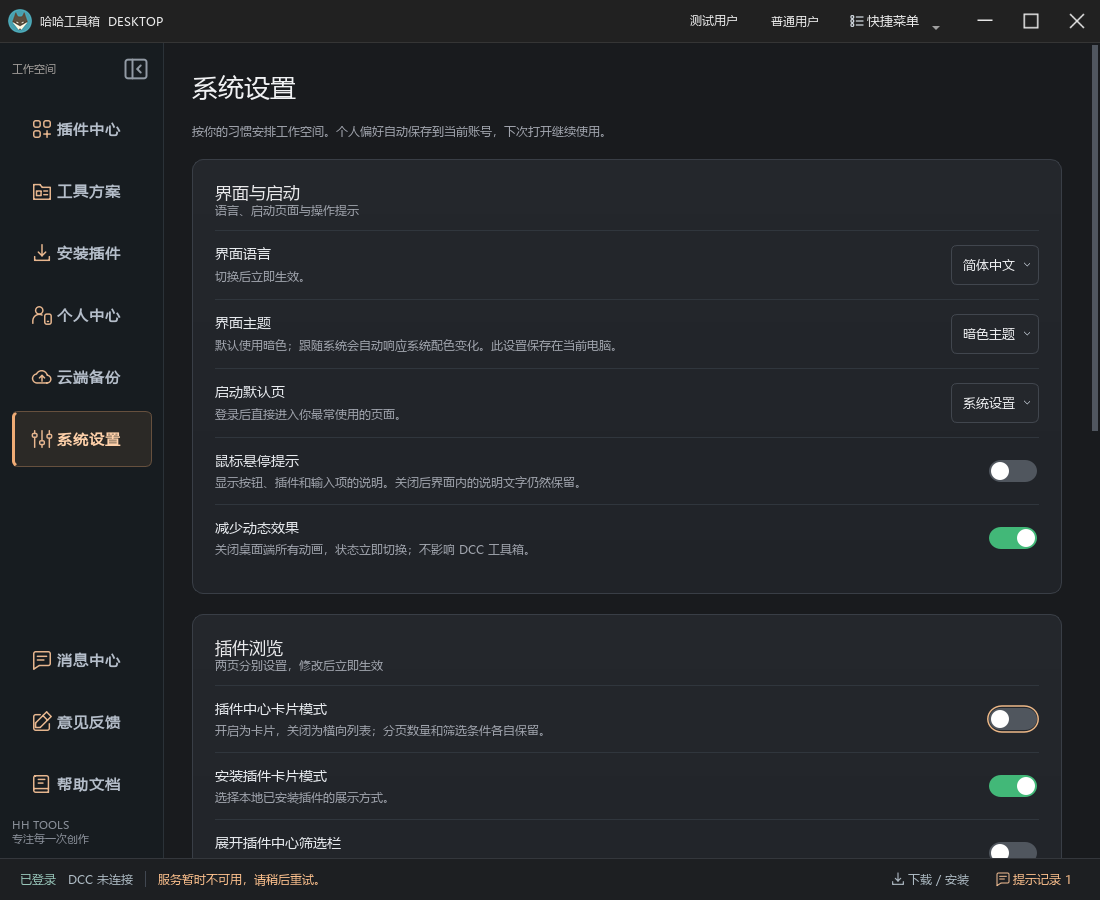Click the 消息中心 message icon
Image resolution: width=1100 pixels, height=900 pixels.
(x=41, y=660)
